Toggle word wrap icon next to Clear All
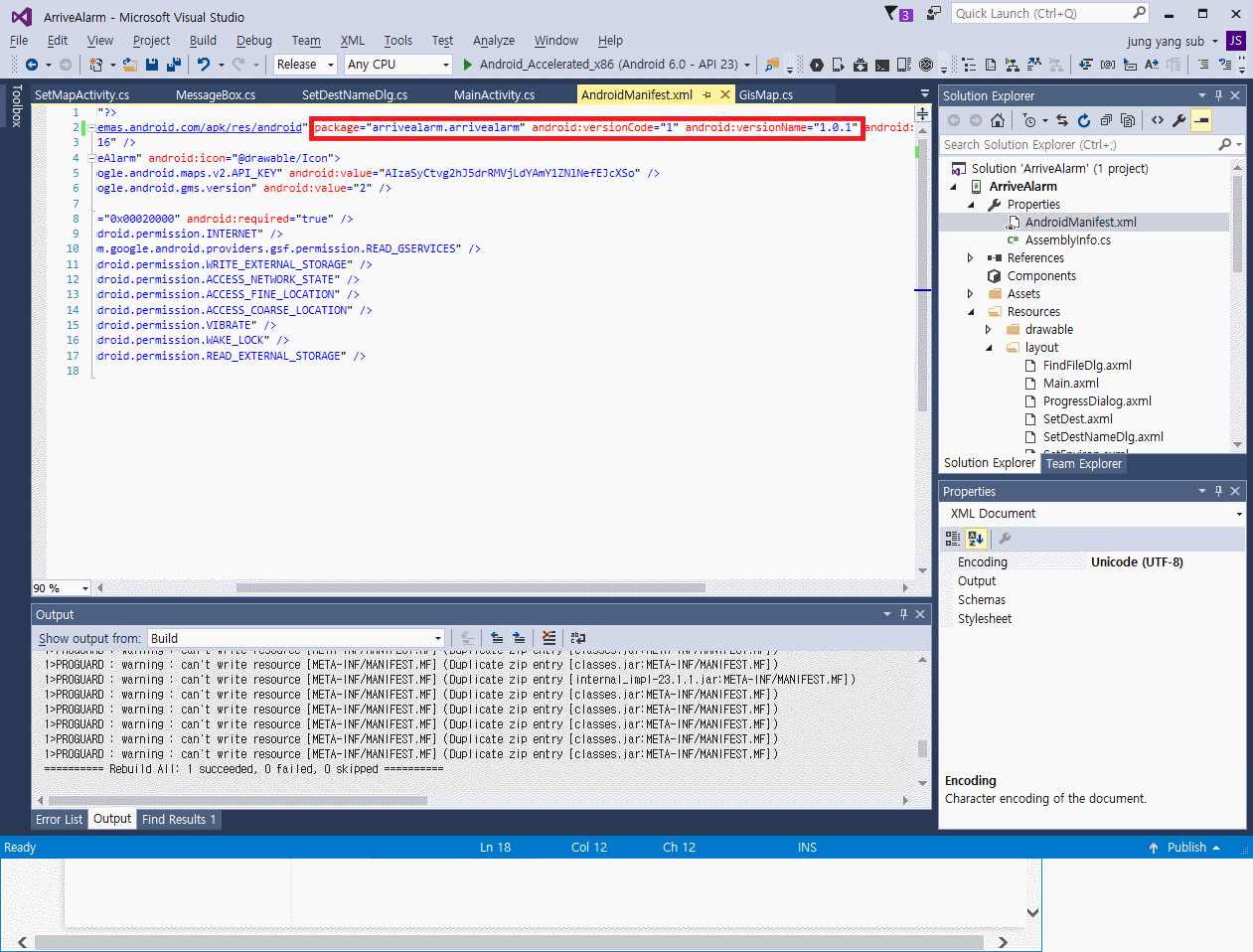This screenshot has height=952, width=1253. [x=577, y=637]
